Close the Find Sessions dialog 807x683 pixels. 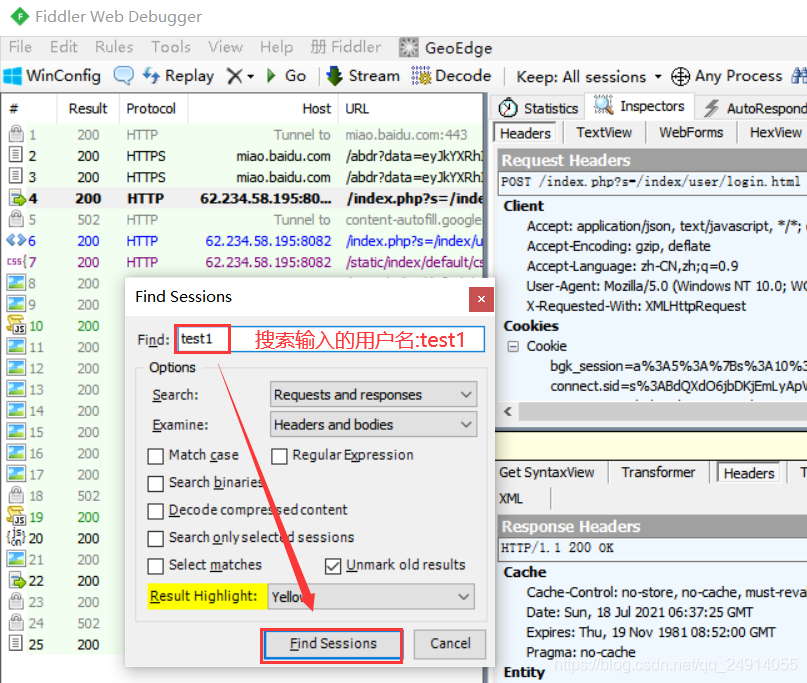(x=481, y=299)
